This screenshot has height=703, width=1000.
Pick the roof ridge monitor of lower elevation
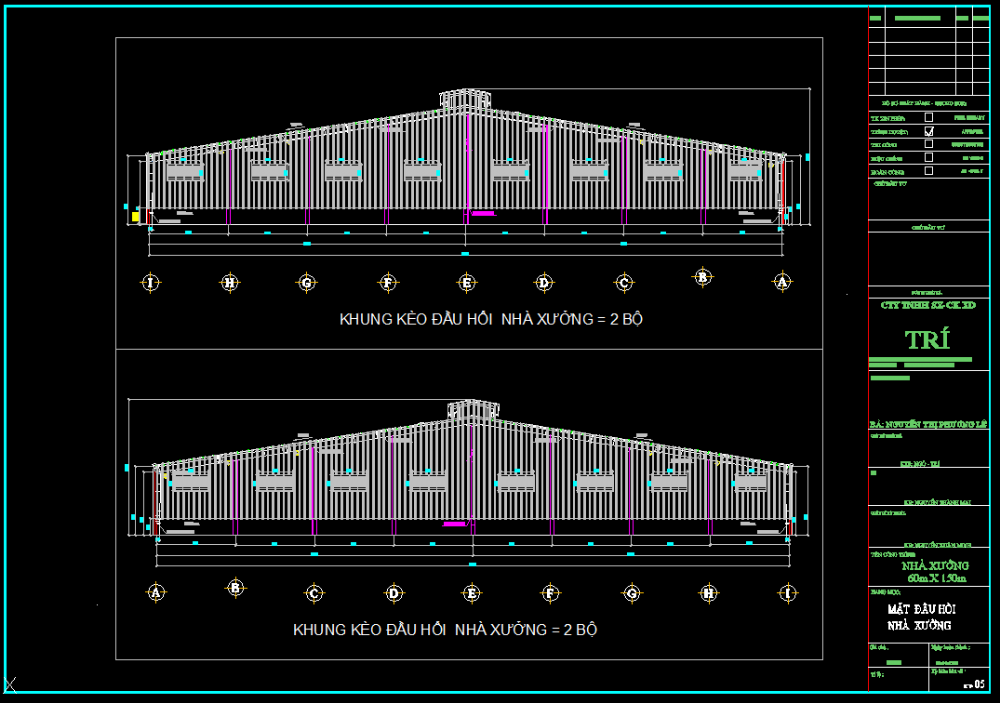click(x=473, y=410)
